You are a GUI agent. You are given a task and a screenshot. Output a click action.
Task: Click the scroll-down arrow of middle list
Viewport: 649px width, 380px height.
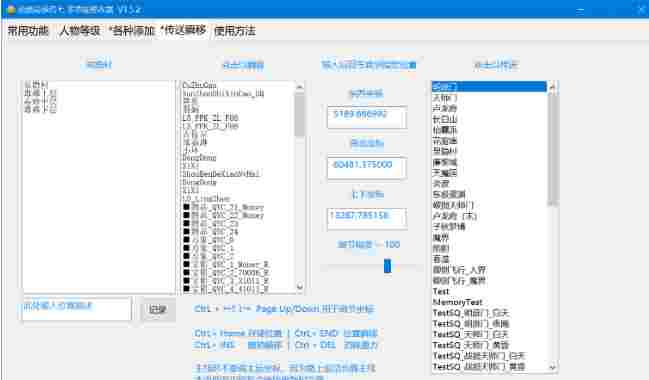[x=300, y=286]
